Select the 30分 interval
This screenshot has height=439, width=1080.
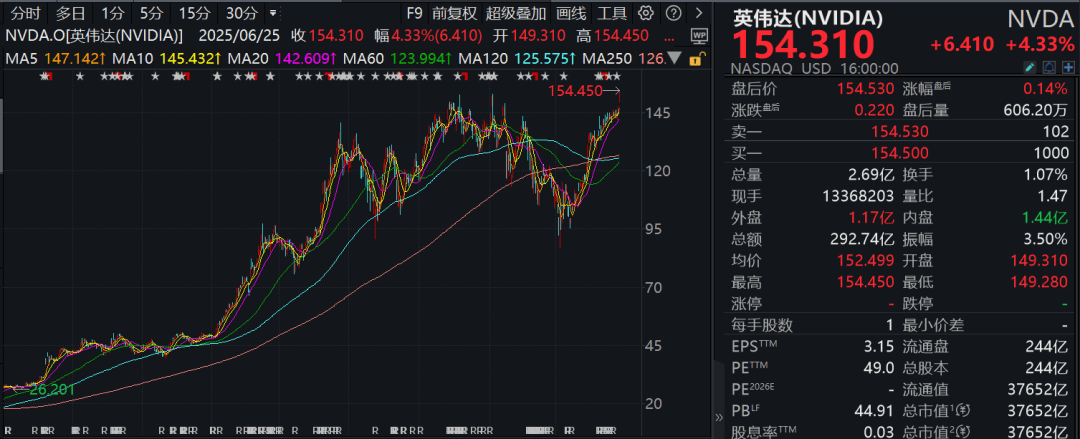[x=242, y=13]
